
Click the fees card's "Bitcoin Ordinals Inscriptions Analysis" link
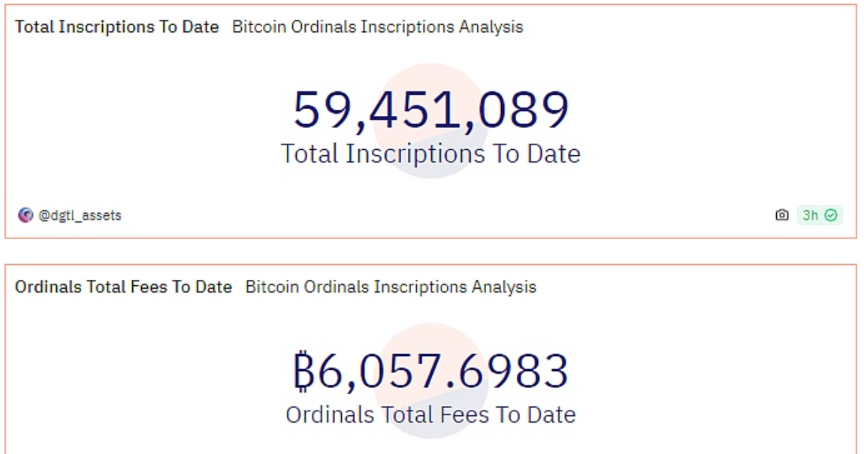pos(390,287)
